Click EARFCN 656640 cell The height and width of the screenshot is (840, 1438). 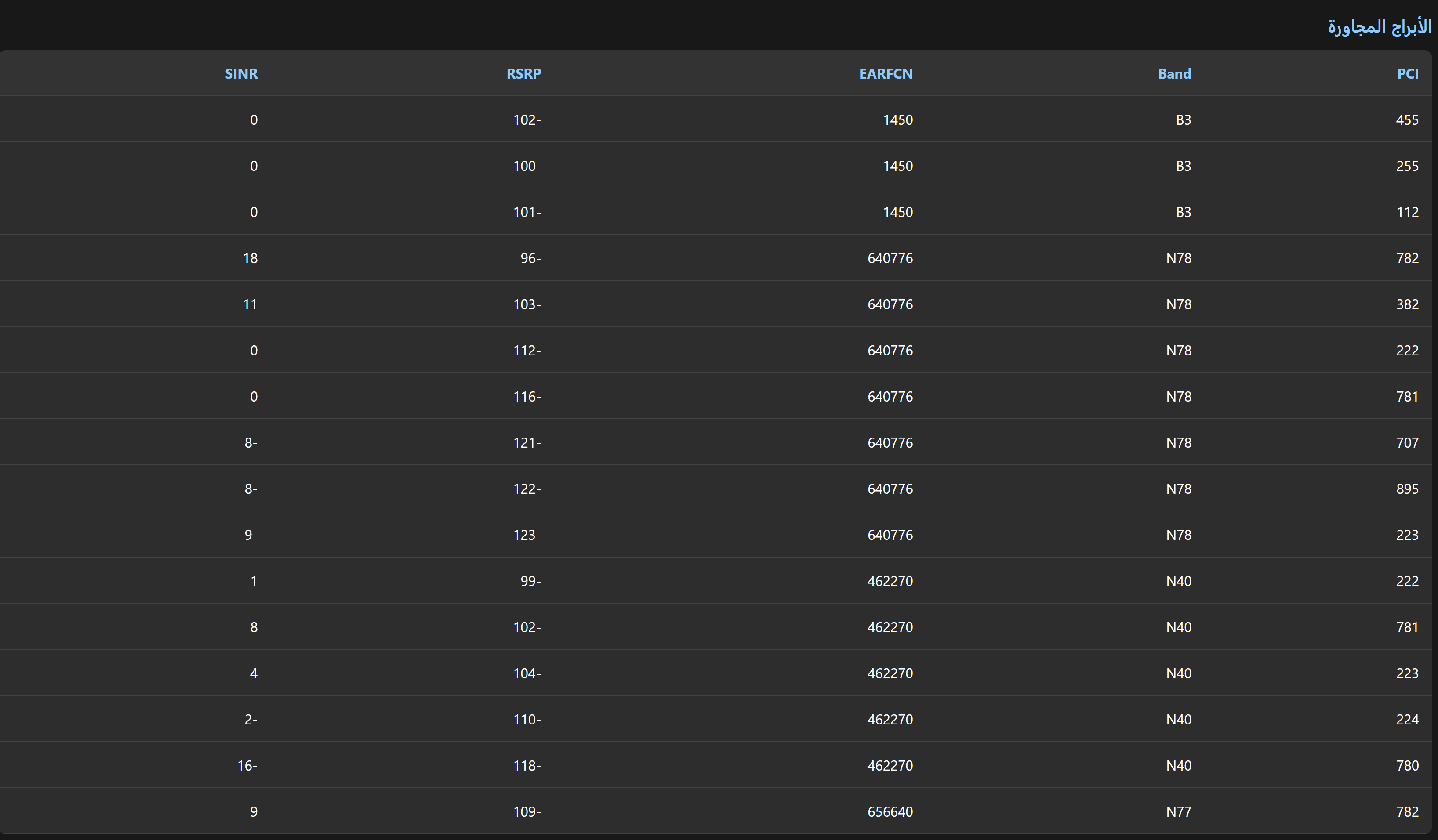click(x=890, y=811)
